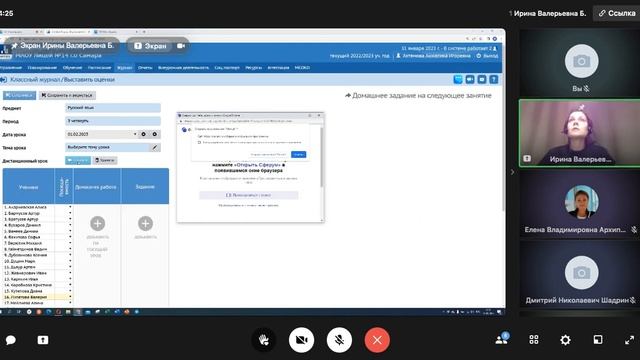640x360 pixels.
Task: Open the Обучение menu in the shared screen
Action: coord(72,68)
